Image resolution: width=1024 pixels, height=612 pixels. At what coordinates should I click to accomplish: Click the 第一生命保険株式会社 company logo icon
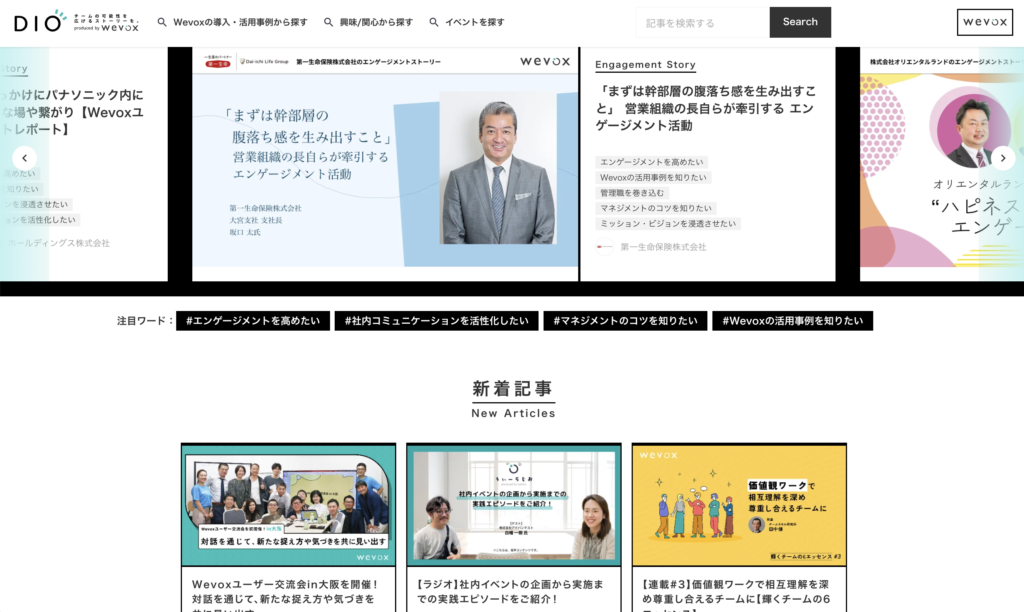click(605, 247)
